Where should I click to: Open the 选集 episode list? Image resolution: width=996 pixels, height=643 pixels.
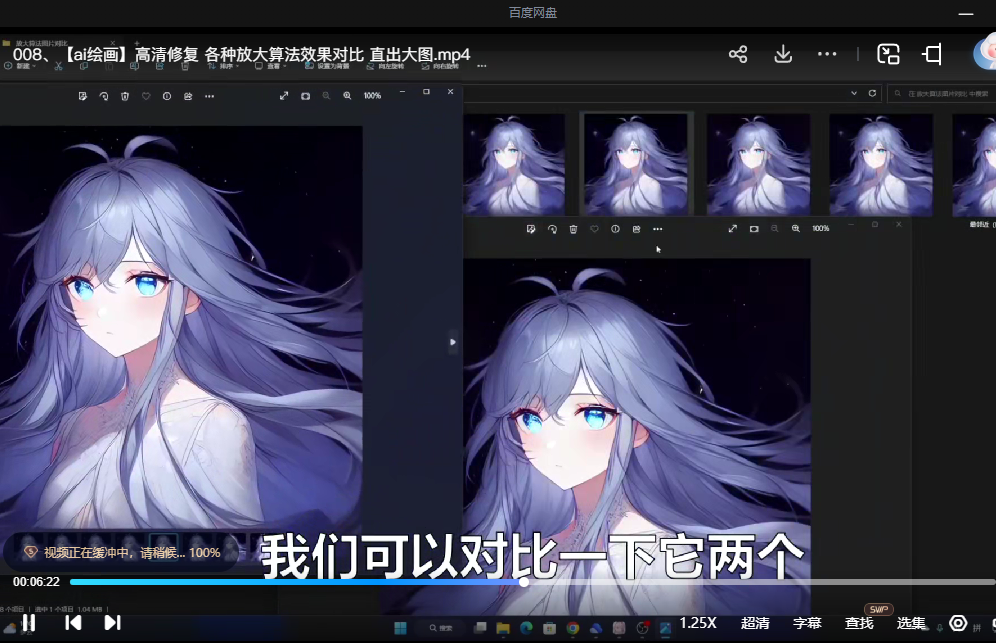tap(912, 623)
